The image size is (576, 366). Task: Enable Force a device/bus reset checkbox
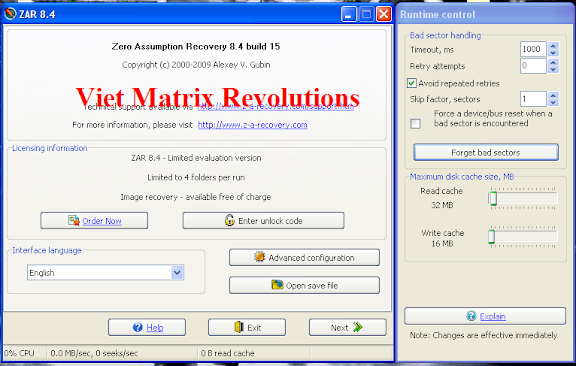point(415,123)
